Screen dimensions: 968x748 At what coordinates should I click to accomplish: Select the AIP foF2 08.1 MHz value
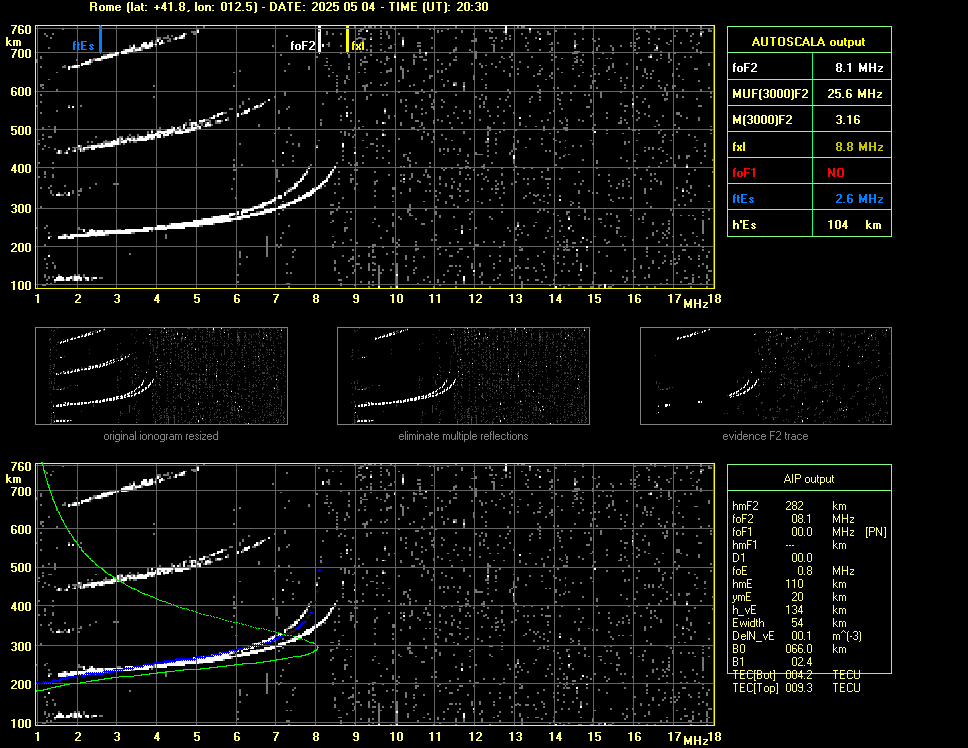coord(822,519)
